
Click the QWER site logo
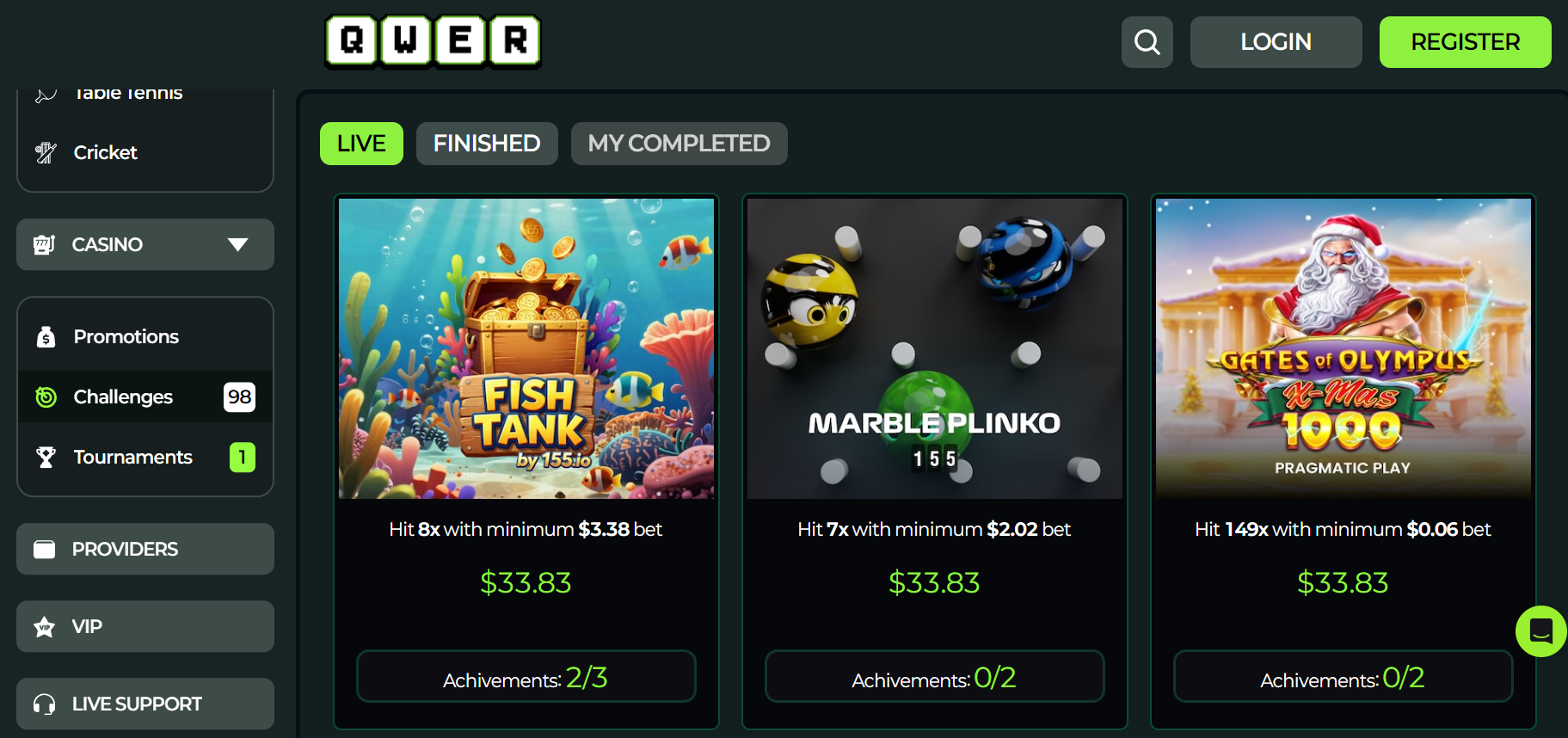[x=433, y=40]
